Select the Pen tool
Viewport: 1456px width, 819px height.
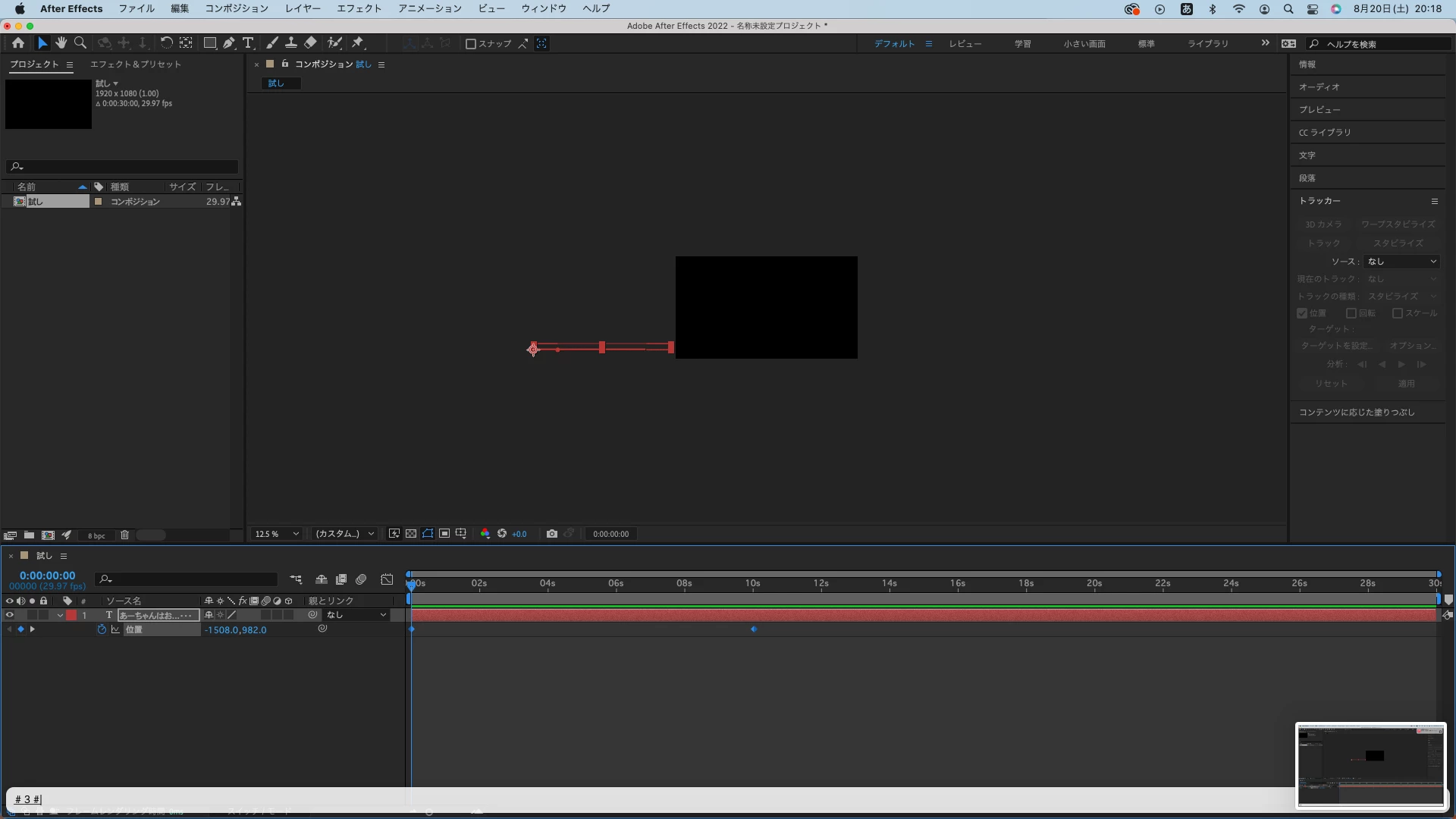[x=228, y=43]
